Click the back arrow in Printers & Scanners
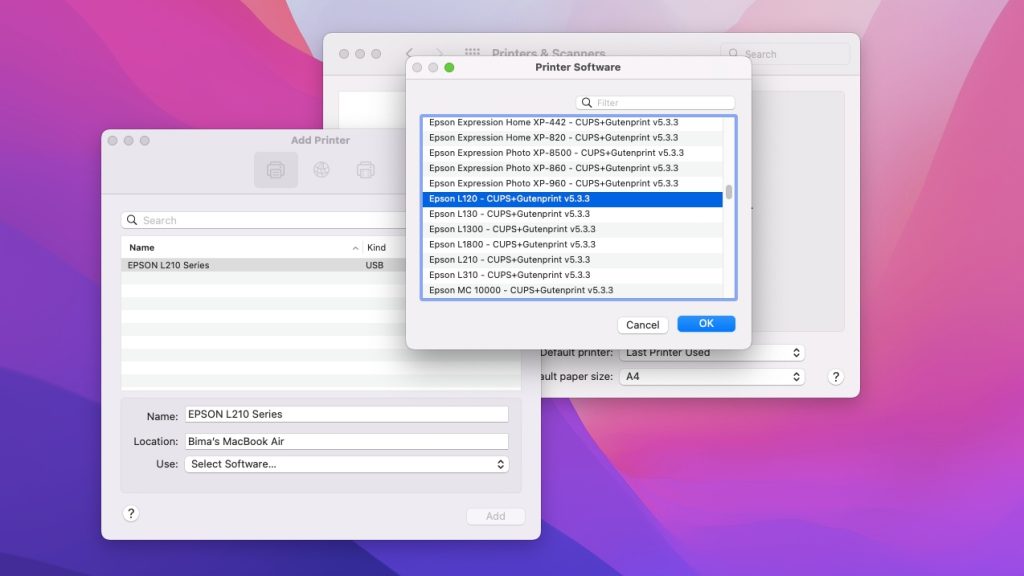The width and height of the screenshot is (1024, 576). (x=409, y=54)
